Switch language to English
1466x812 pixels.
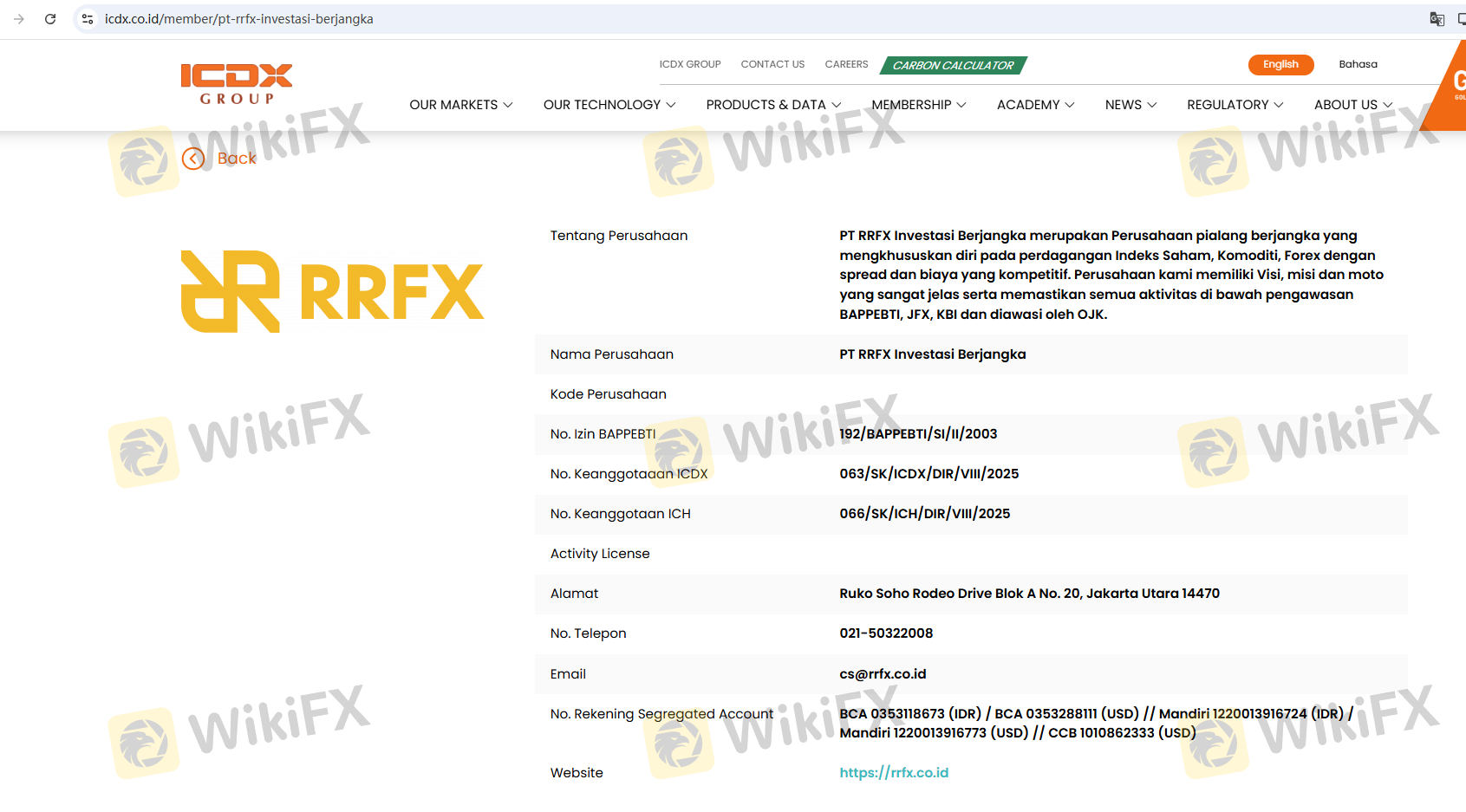1280,64
